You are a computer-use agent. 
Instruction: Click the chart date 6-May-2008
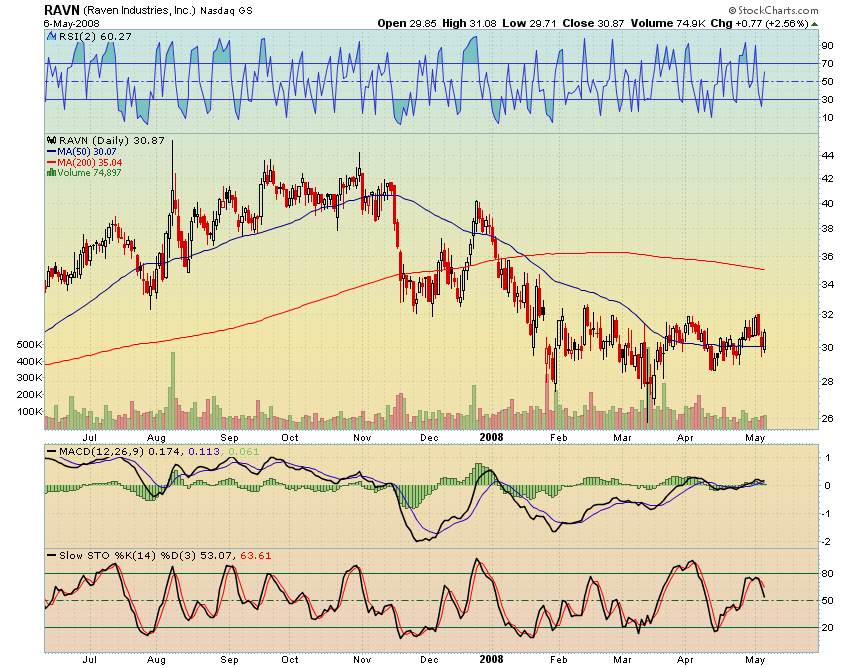click(x=72, y=24)
